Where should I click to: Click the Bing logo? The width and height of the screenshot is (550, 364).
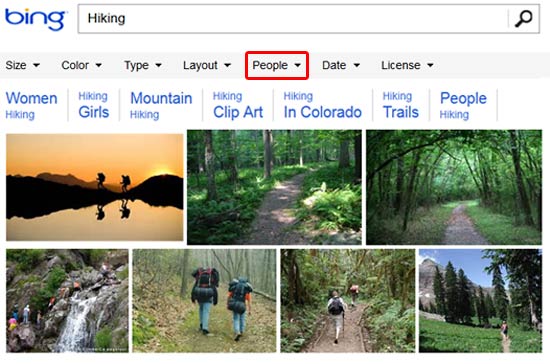coord(35,19)
